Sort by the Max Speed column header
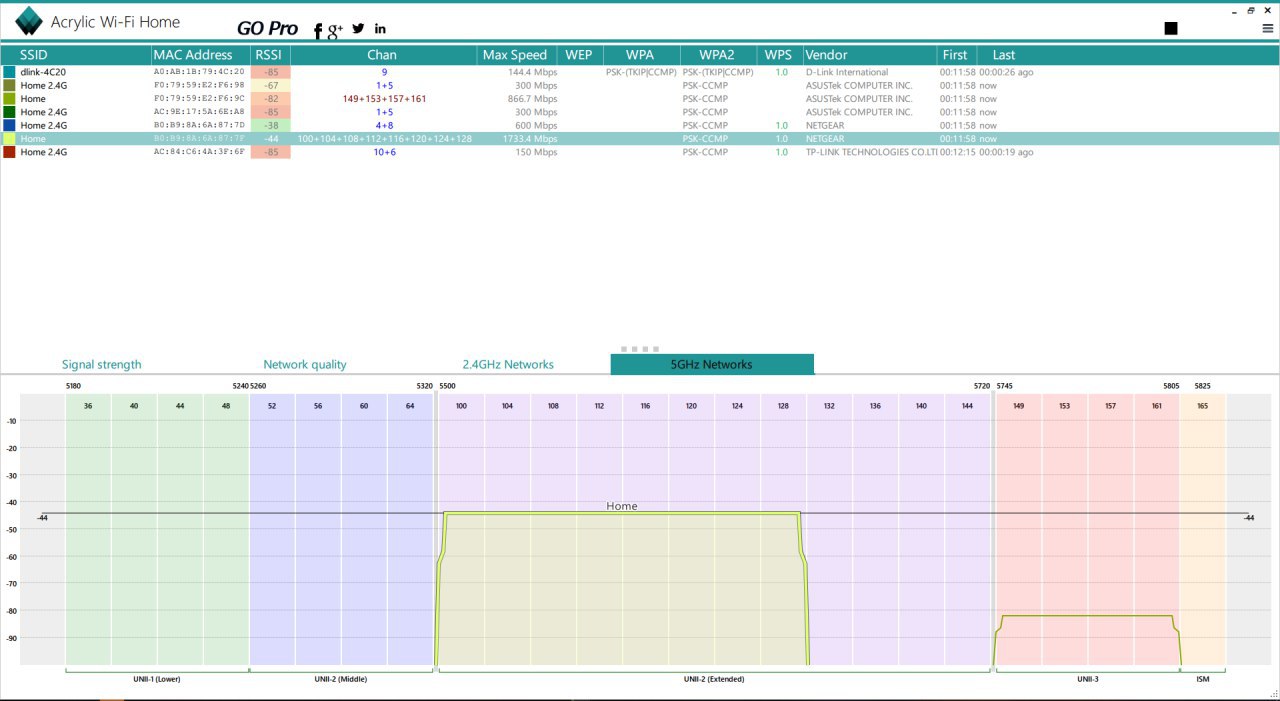Screen dimensions: 1280x701 pos(514,55)
